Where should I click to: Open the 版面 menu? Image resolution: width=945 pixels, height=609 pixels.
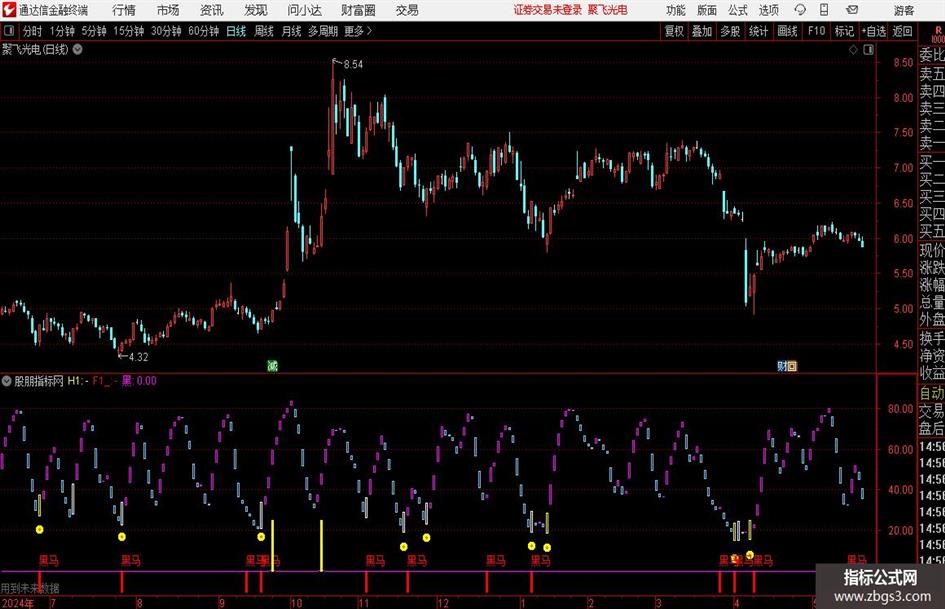[707, 10]
